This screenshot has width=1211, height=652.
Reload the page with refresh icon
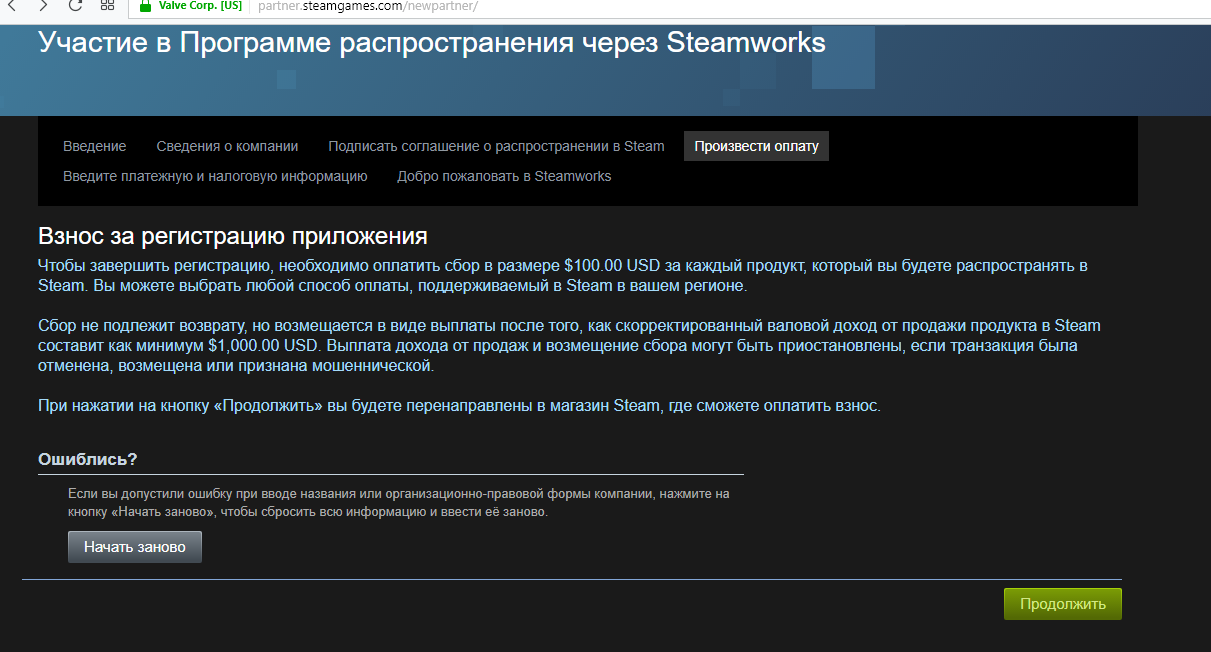click(75, 5)
